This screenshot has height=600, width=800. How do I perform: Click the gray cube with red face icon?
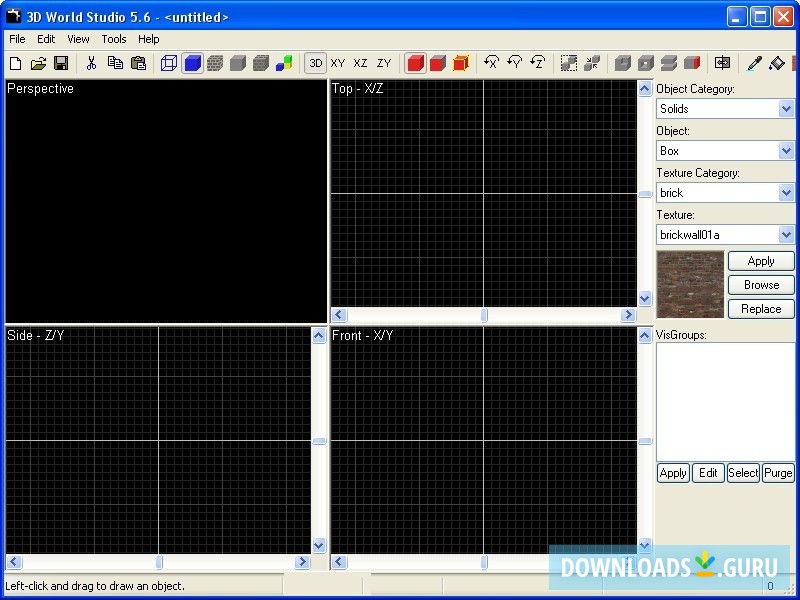[692, 63]
